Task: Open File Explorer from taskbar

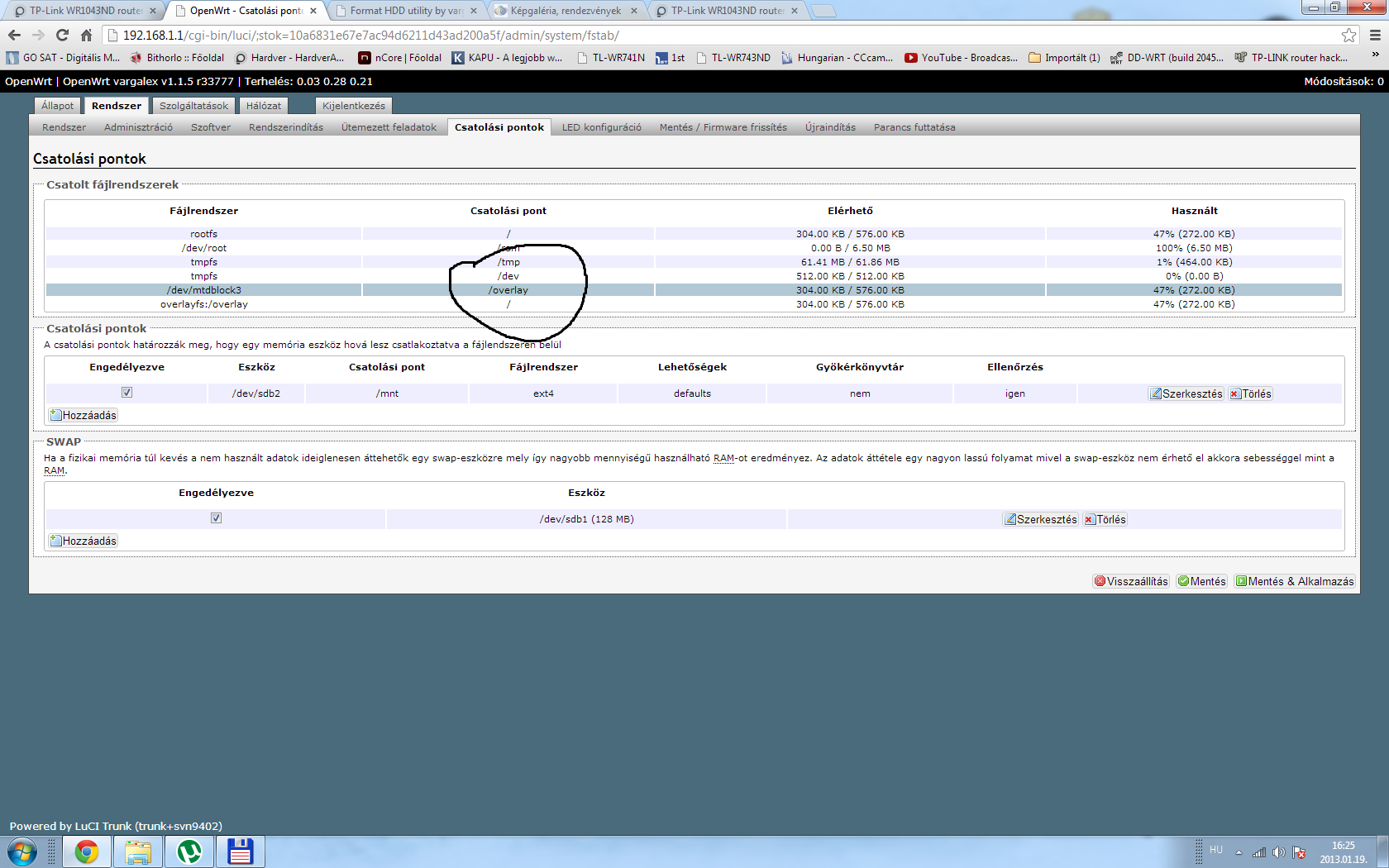Action: coord(138,851)
